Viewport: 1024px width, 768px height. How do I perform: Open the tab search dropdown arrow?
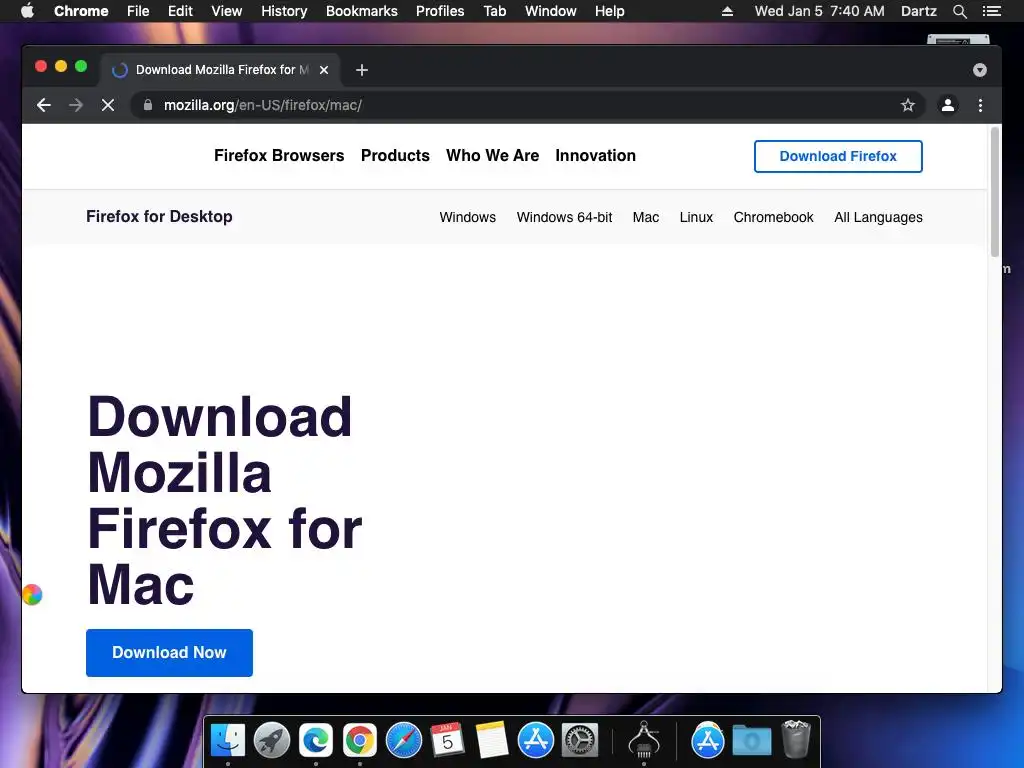[980, 70]
